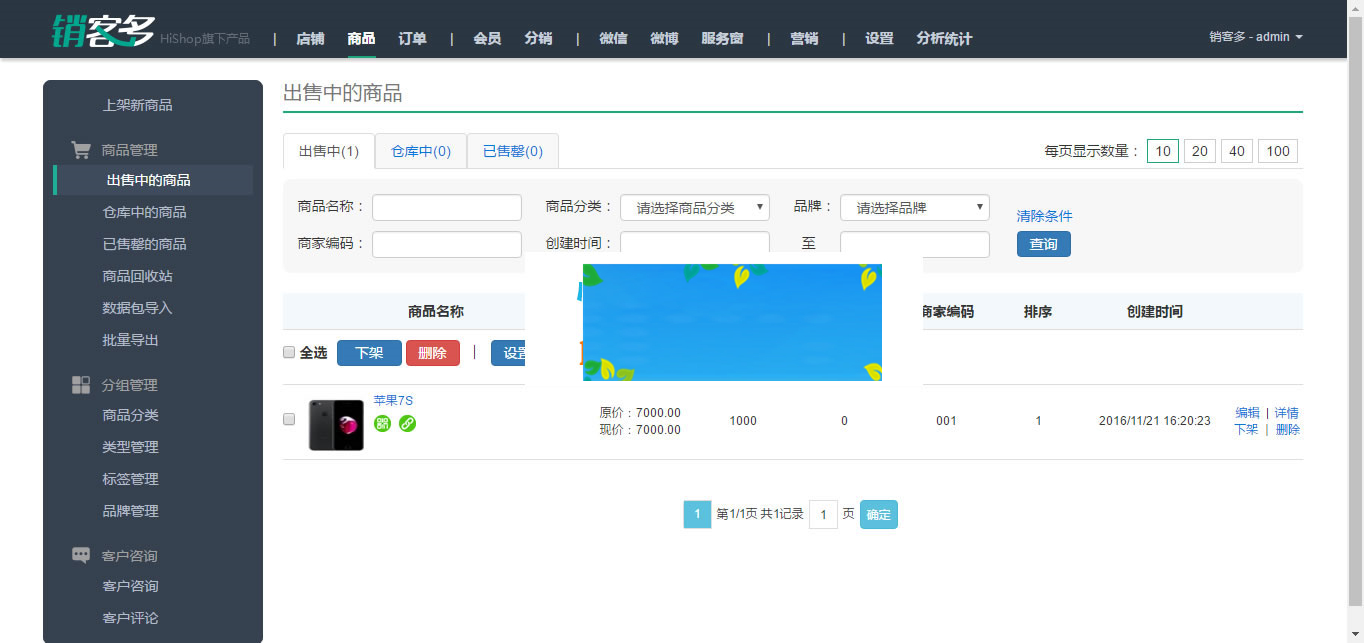Image resolution: width=1364 pixels, height=643 pixels.
Task: Open the 请选择品牌 brand dropdown
Action: point(913,207)
